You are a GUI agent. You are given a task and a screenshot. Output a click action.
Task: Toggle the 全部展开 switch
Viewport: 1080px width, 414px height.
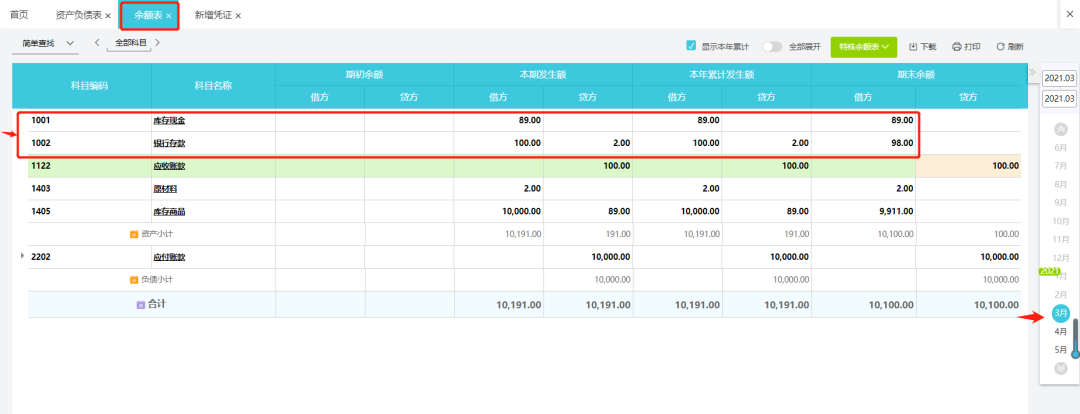[x=771, y=46]
